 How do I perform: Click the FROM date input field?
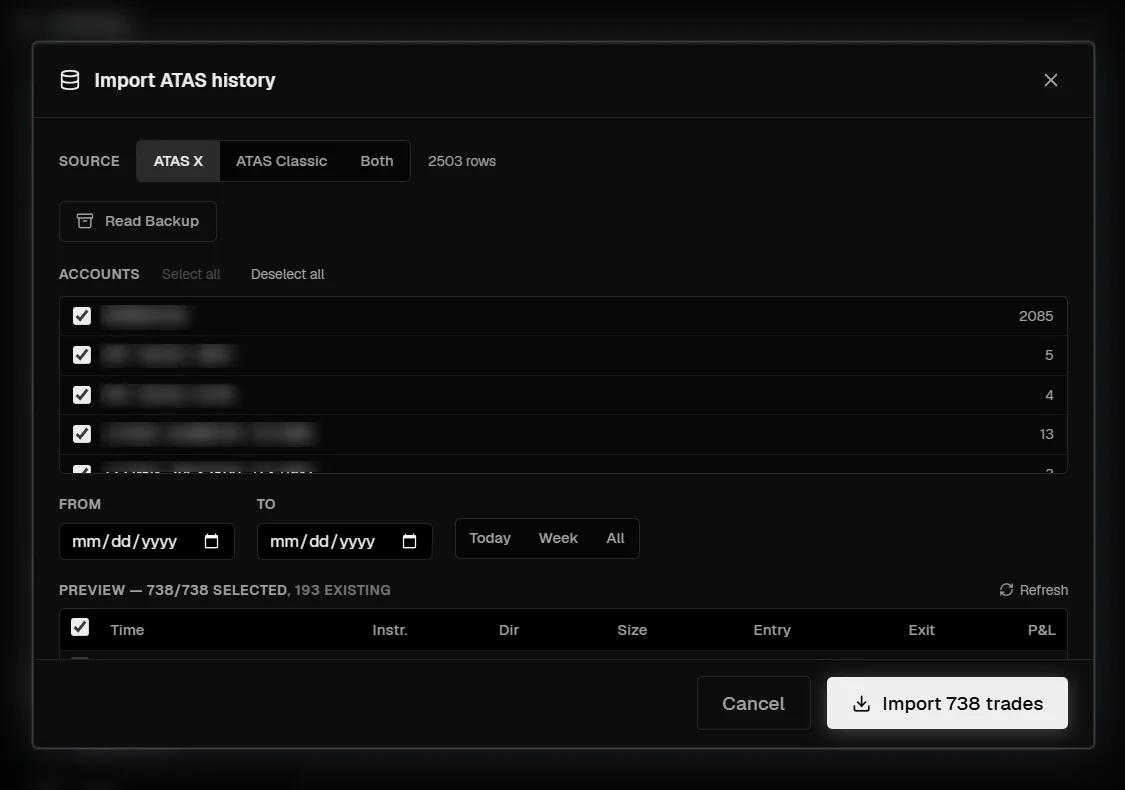[x=146, y=541]
